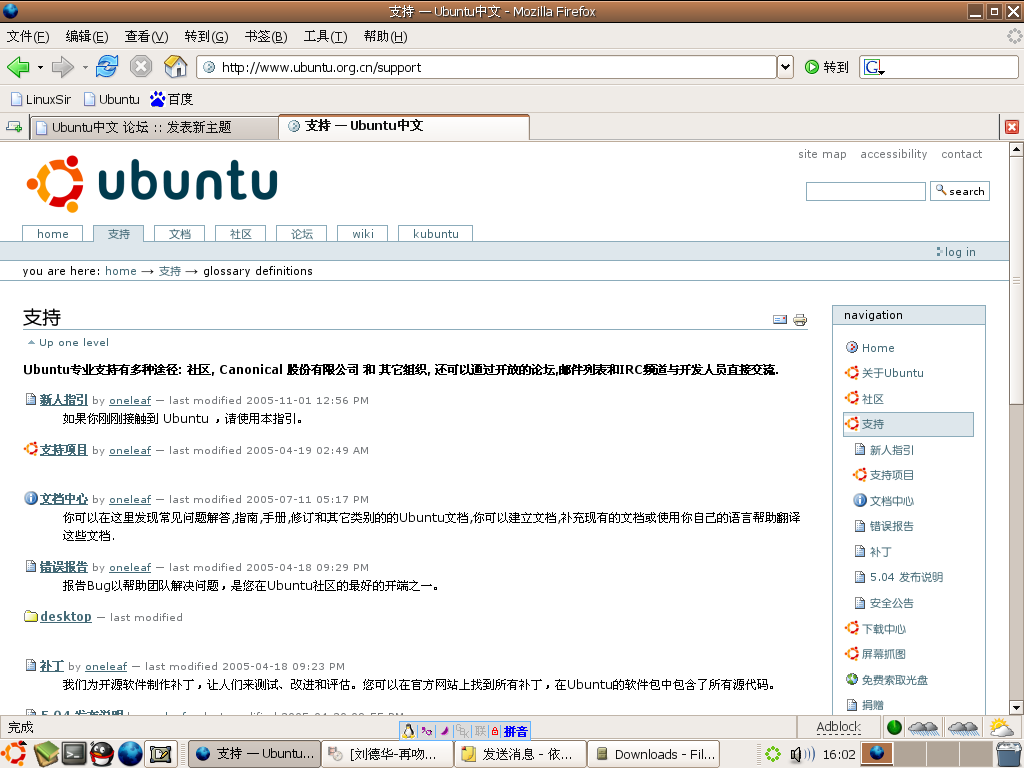This screenshot has height=768, width=1024.
Task: Open the 文件(F) menu
Action: click(27, 37)
